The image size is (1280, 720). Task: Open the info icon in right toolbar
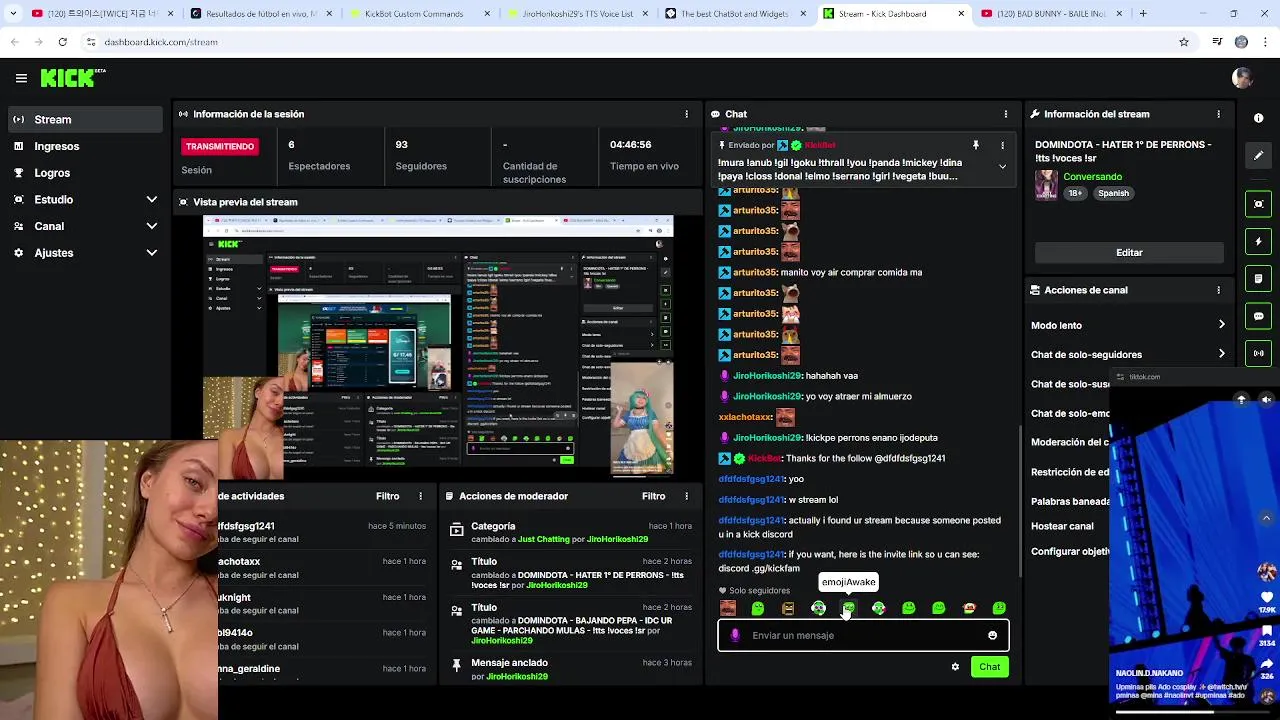coord(1258,118)
